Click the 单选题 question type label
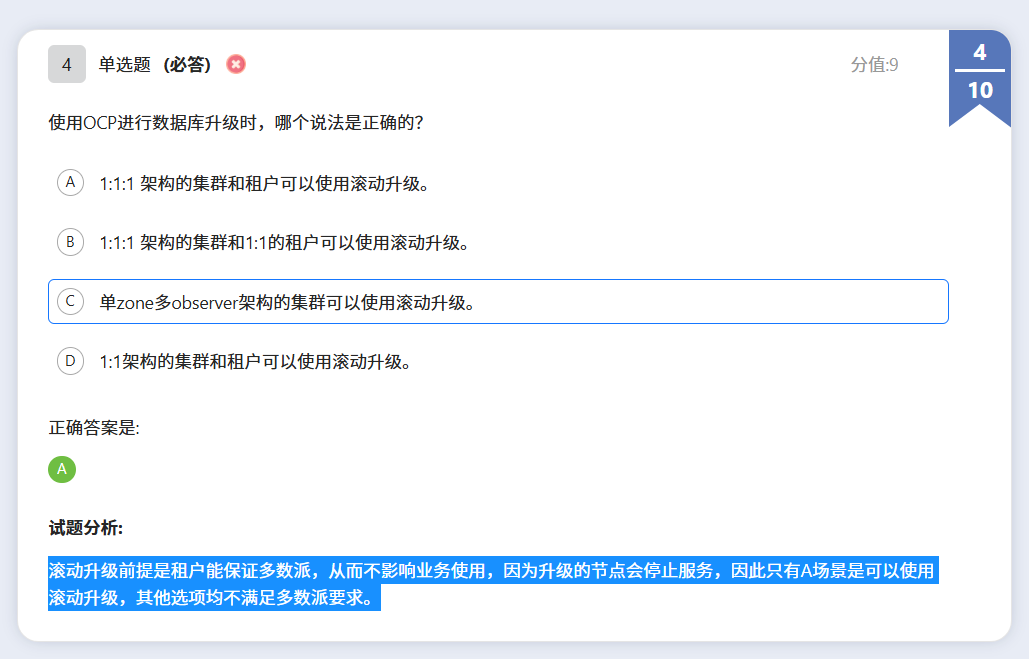 (124, 65)
